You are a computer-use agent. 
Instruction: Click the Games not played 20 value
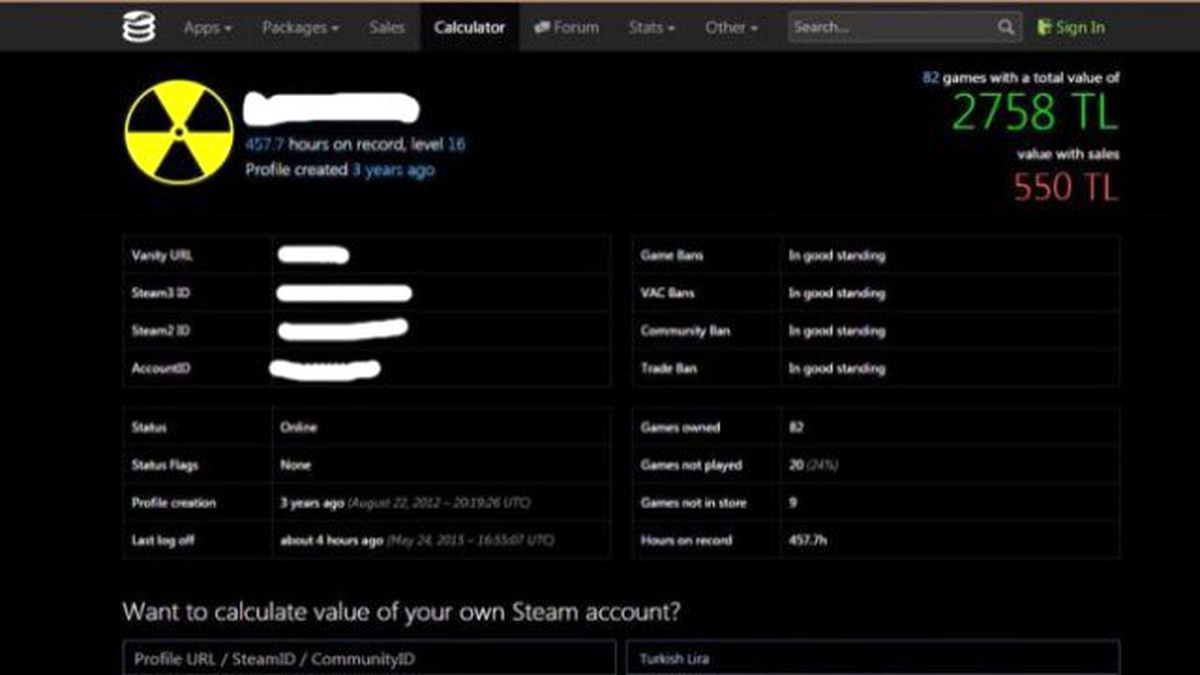(795, 465)
